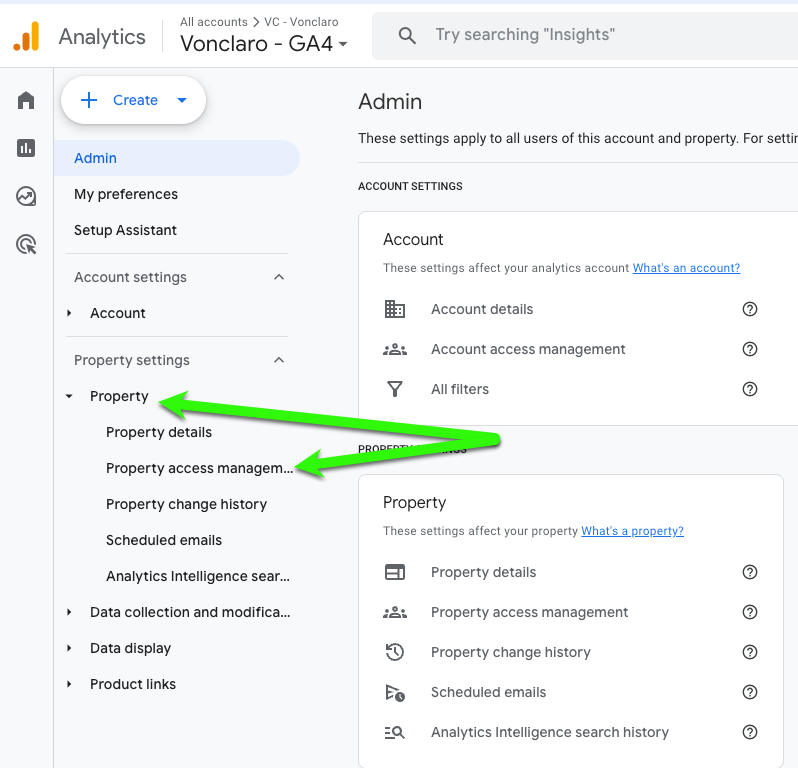Open the Create dropdown arrow

182,100
